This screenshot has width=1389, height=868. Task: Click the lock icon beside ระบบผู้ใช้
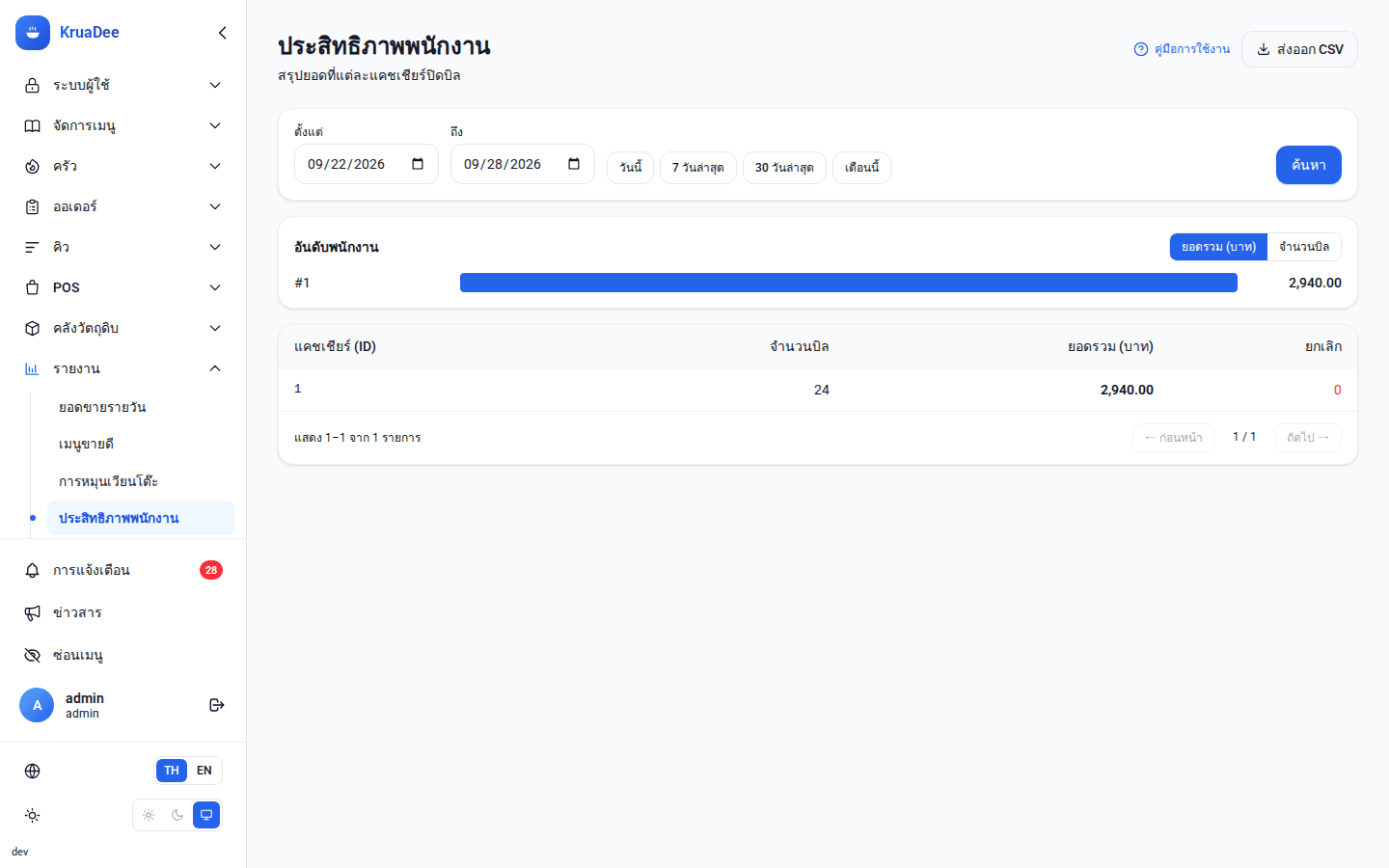32,85
